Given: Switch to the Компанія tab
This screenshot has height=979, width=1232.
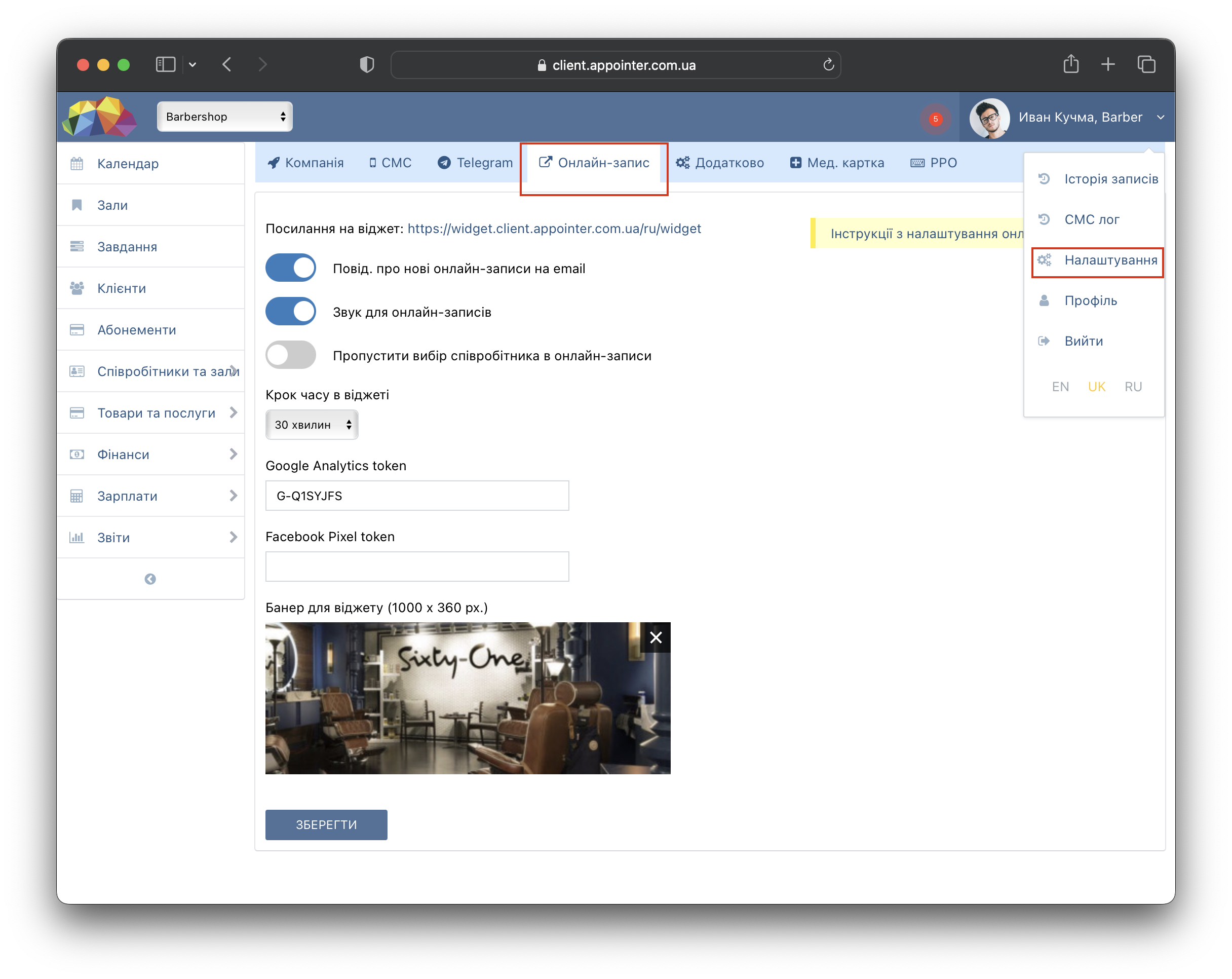Looking at the screenshot, I should coord(305,163).
